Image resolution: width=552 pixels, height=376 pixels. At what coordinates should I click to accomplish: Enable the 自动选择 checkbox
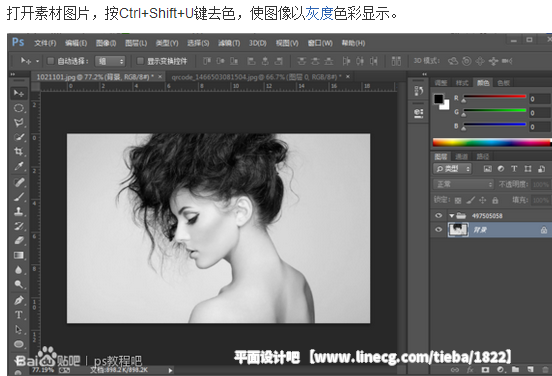click(51, 61)
